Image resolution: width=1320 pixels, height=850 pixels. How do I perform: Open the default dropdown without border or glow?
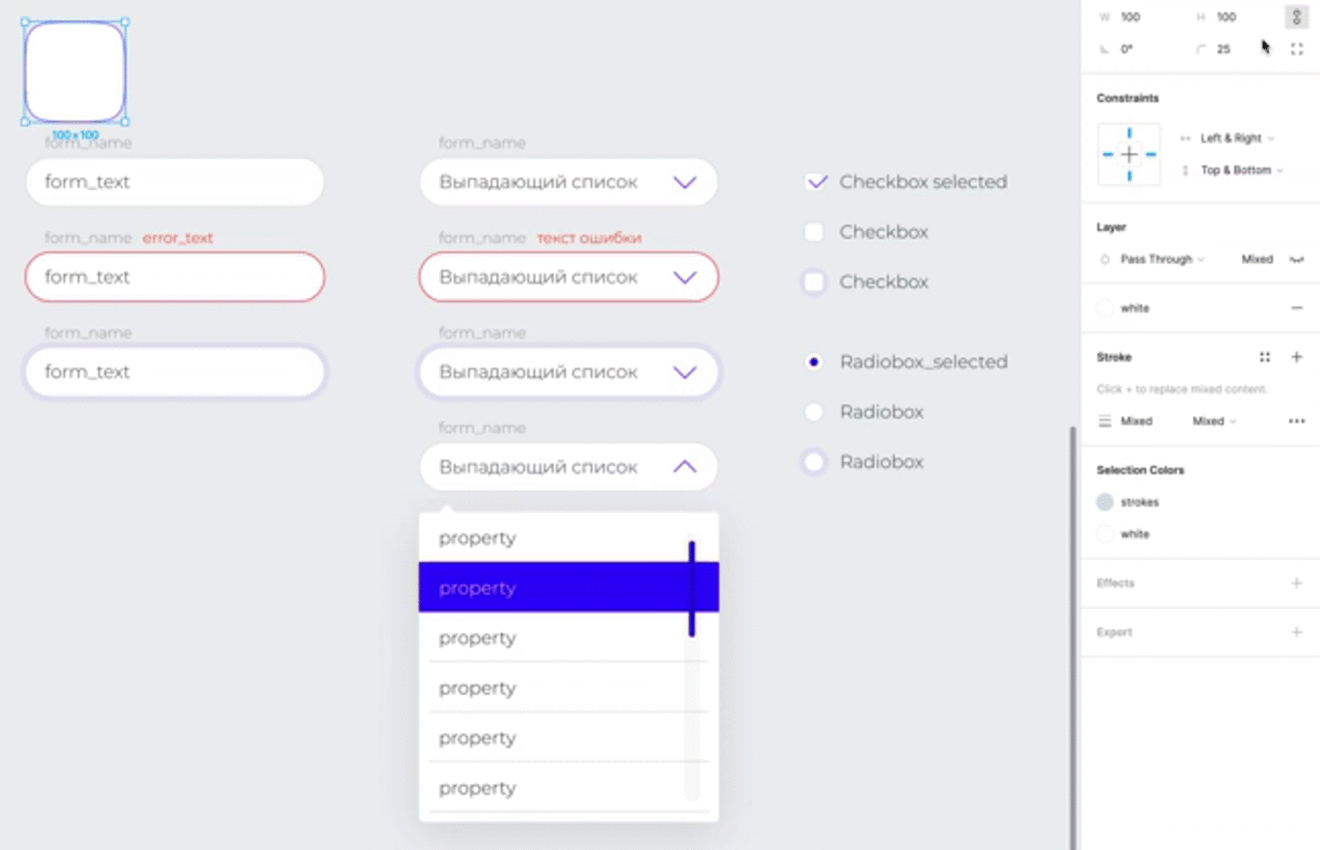coord(569,182)
